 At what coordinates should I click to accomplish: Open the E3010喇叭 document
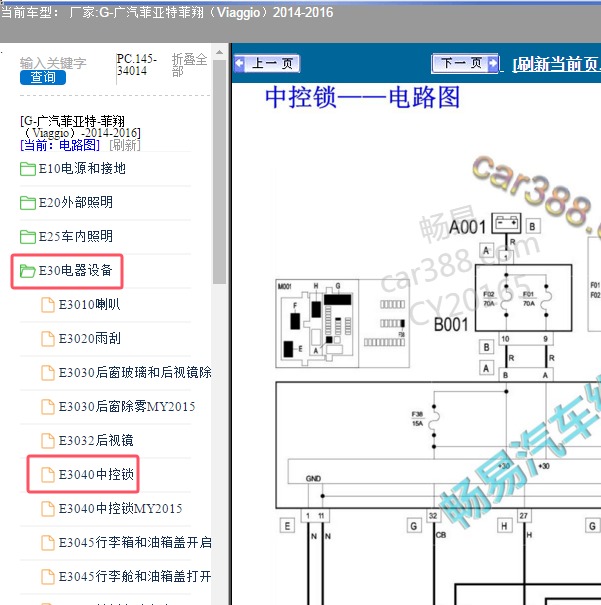tap(89, 304)
